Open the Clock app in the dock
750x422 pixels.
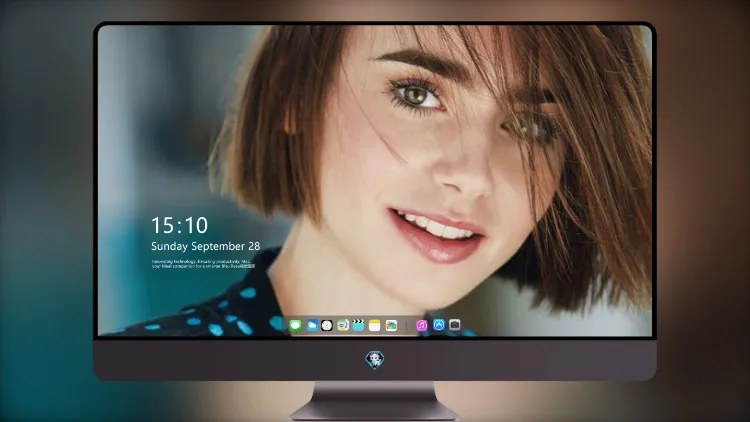click(x=327, y=326)
